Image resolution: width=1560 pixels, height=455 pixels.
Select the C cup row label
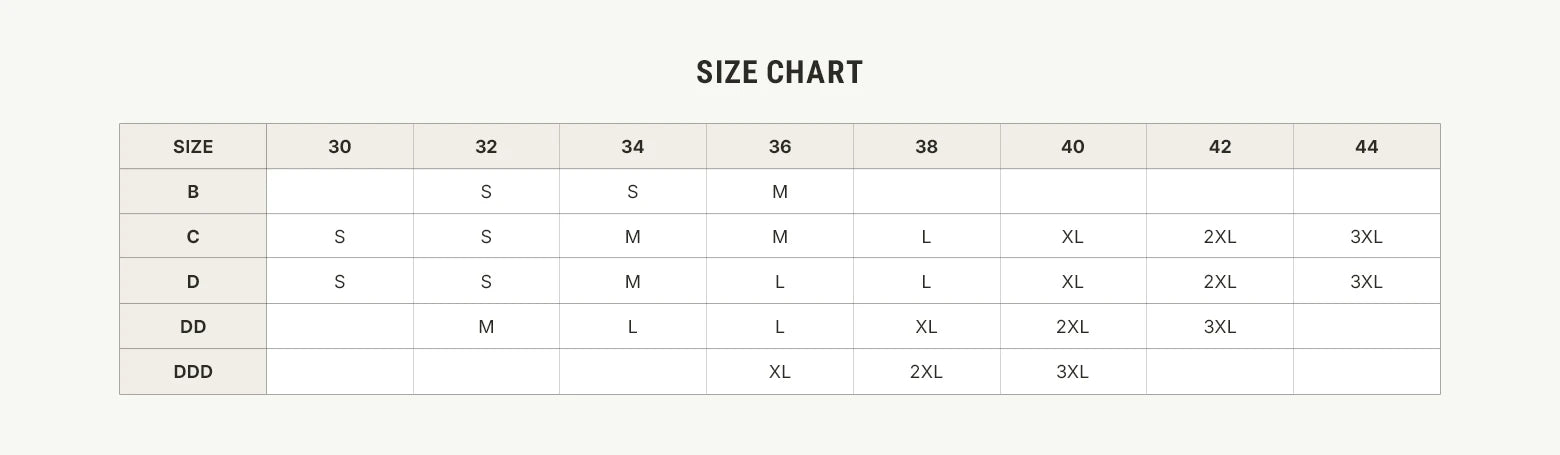coord(193,236)
